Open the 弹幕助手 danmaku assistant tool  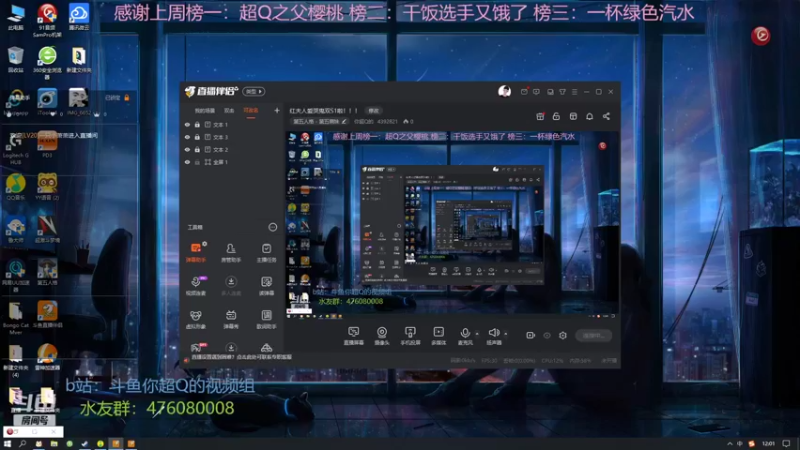(x=196, y=253)
